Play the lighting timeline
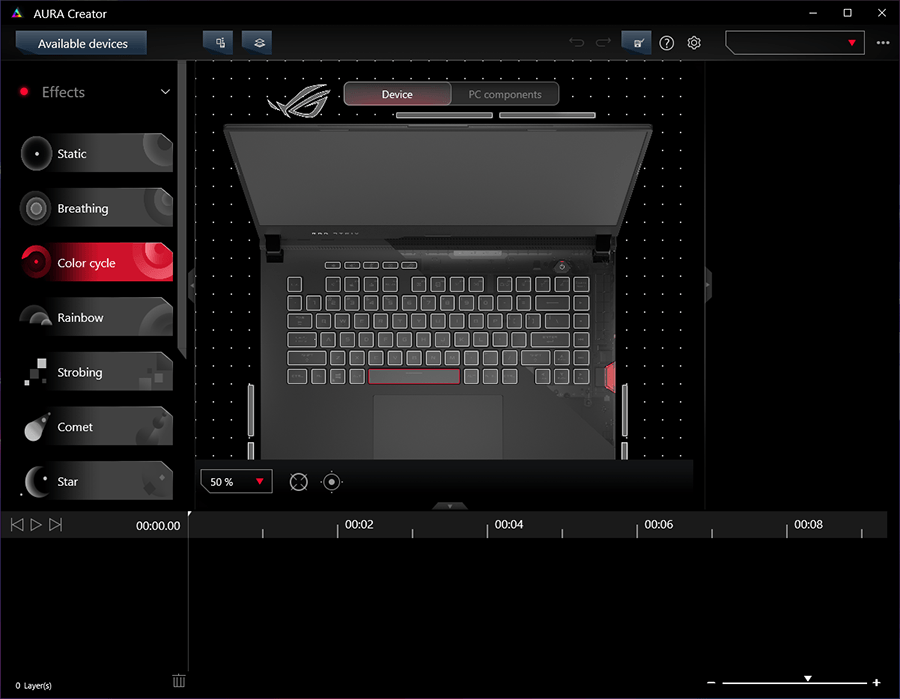This screenshot has width=900, height=699. tap(36, 525)
